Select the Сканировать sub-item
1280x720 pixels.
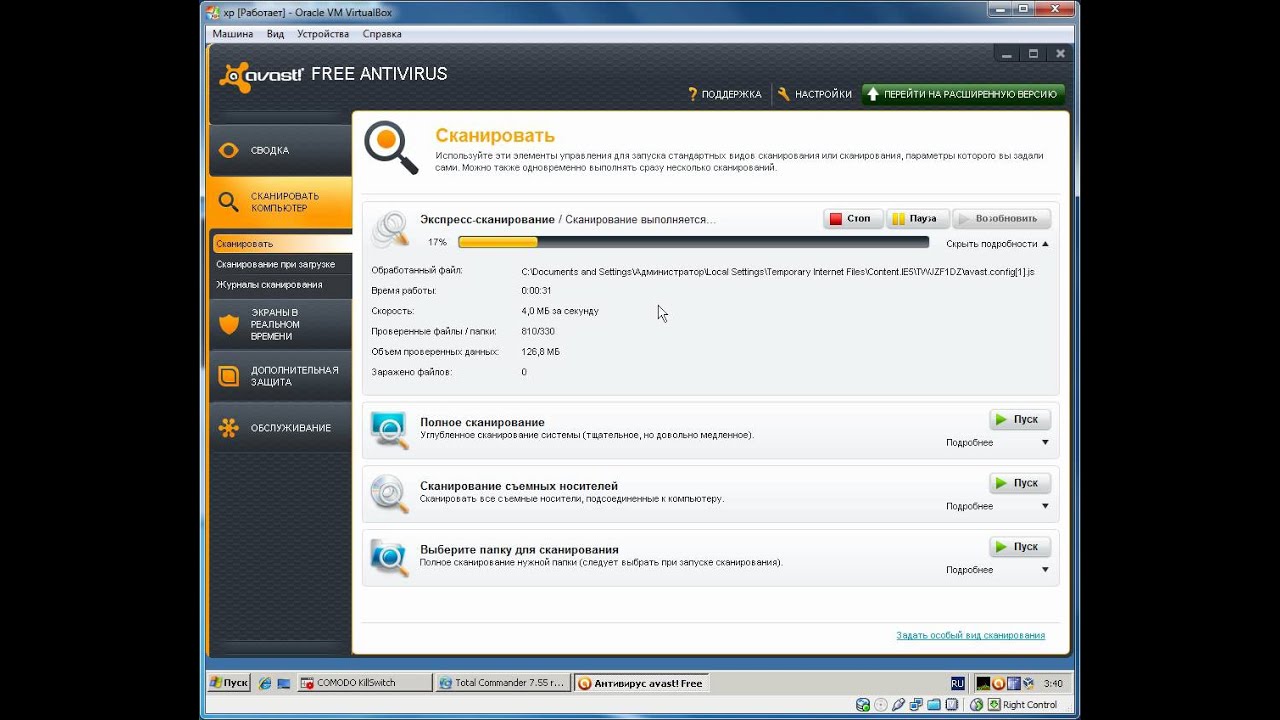coord(281,244)
